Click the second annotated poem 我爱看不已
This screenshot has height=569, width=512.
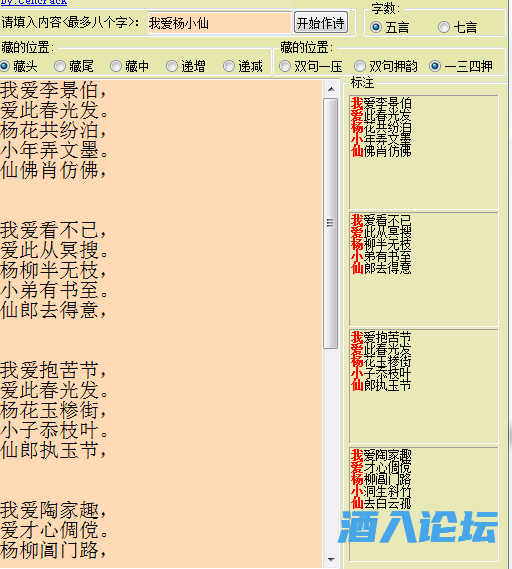pyautogui.click(x=424, y=269)
